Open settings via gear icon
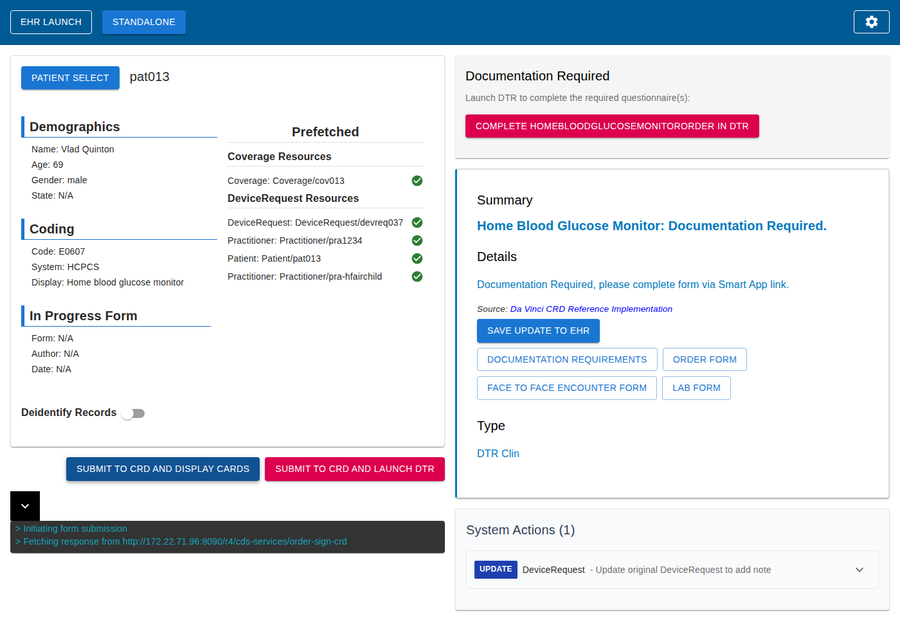The width and height of the screenshot is (900, 643). pos(871,22)
